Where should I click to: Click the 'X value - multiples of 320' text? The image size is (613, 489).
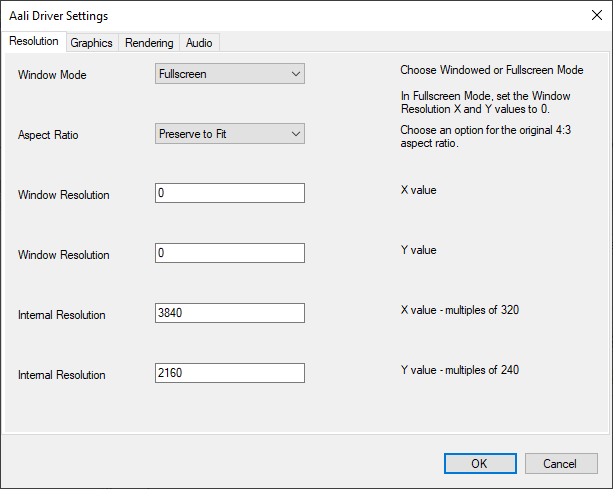pyautogui.click(x=460, y=310)
